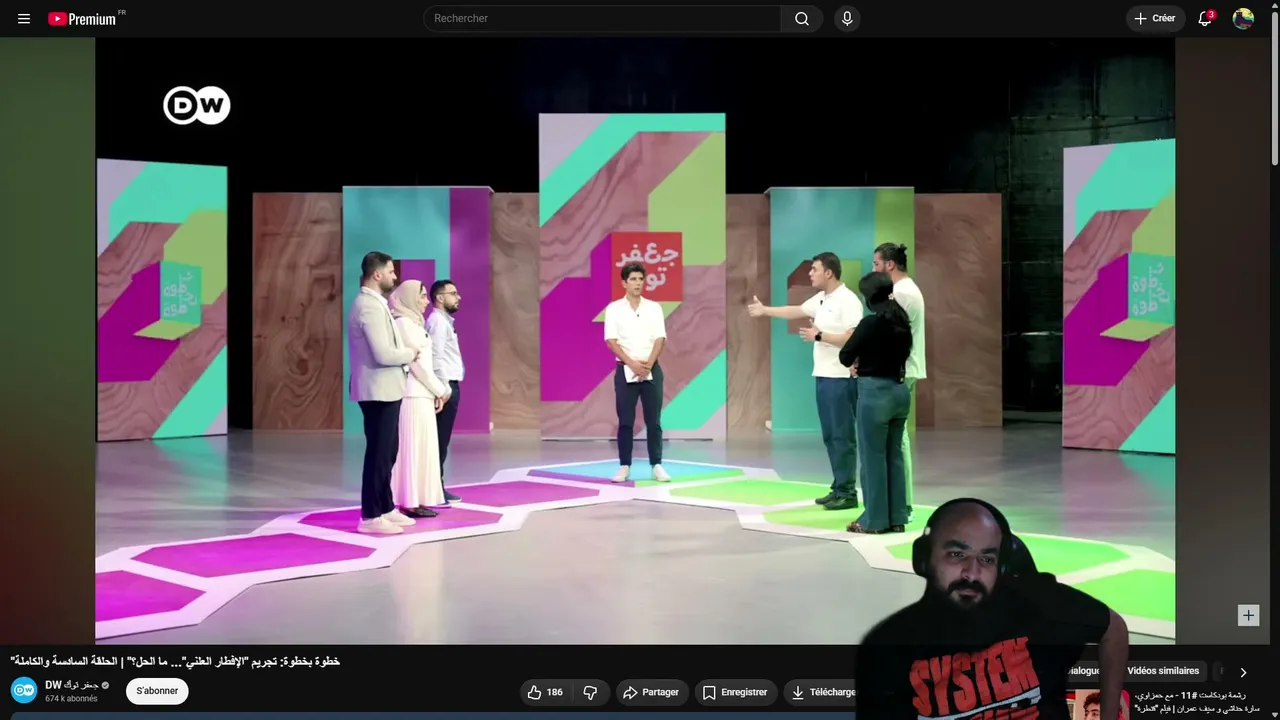
Task: Like the video with thumbs up
Action: [546, 692]
